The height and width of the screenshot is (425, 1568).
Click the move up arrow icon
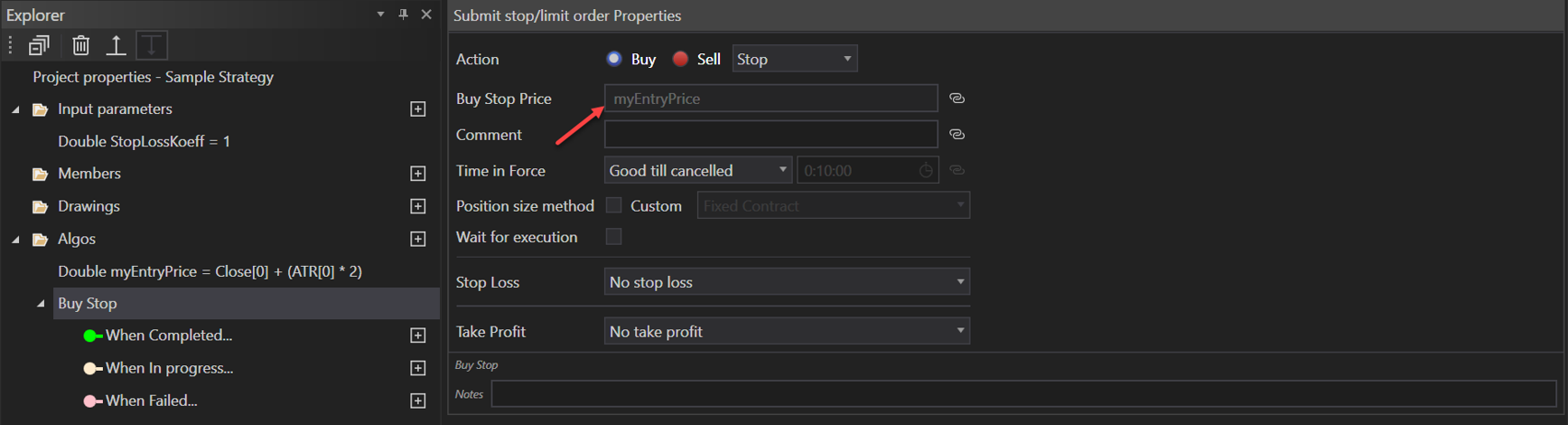(x=116, y=45)
